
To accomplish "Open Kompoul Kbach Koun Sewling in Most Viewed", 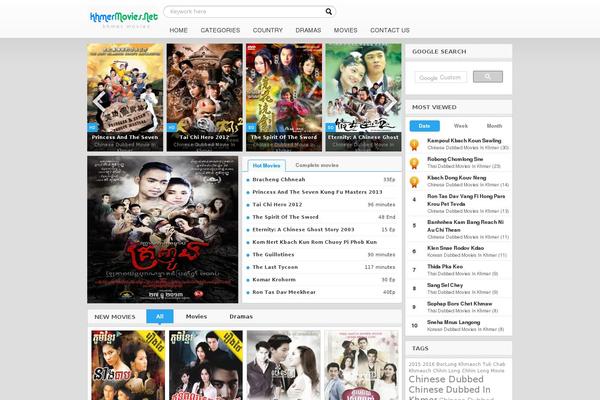I will coord(464,140).
